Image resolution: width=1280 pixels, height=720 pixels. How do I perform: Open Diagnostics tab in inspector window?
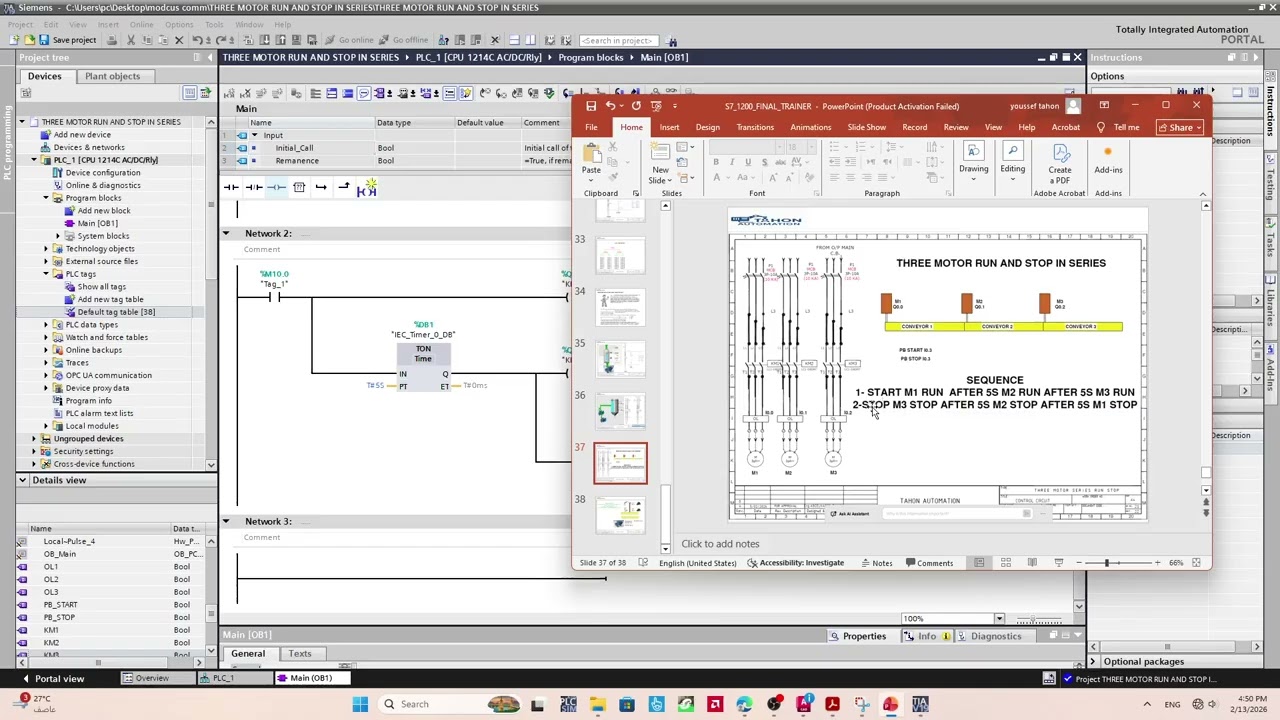[x=988, y=636]
